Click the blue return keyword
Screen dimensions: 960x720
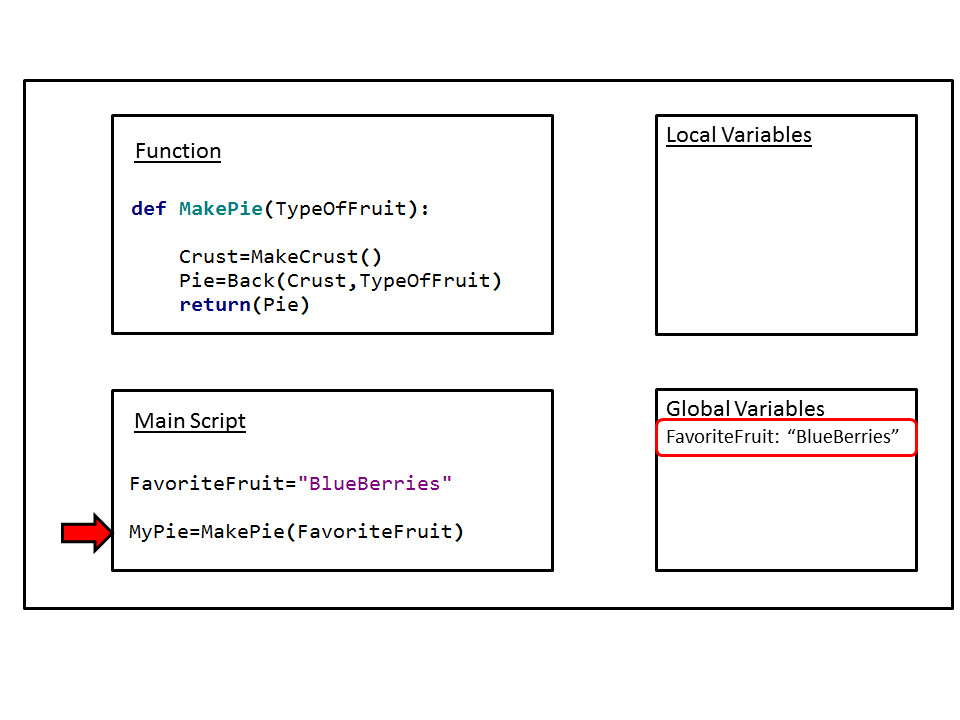pyautogui.click(x=214, y=305)
